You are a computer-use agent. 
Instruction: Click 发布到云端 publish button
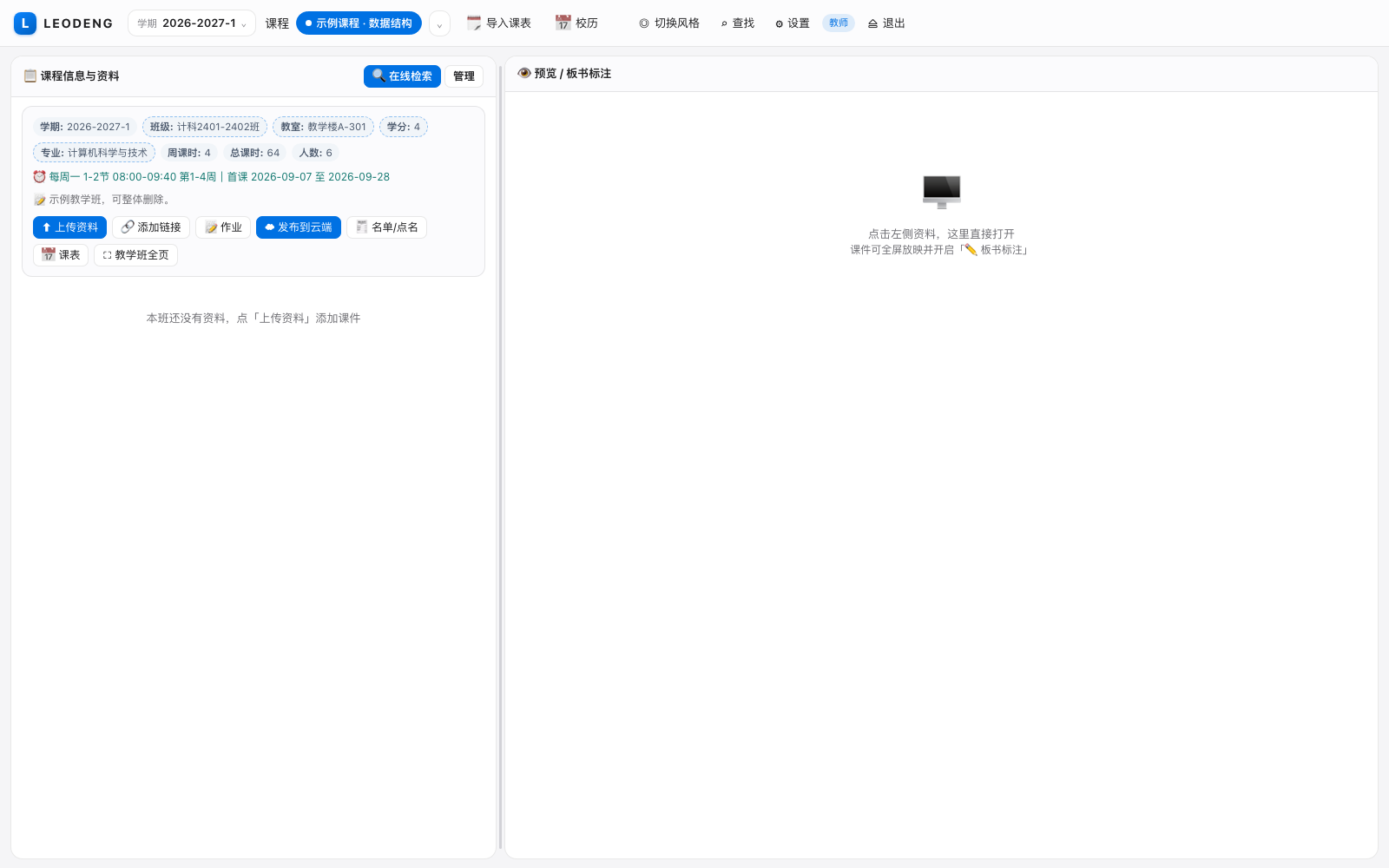pyautogui.click(x=299, y=227)
